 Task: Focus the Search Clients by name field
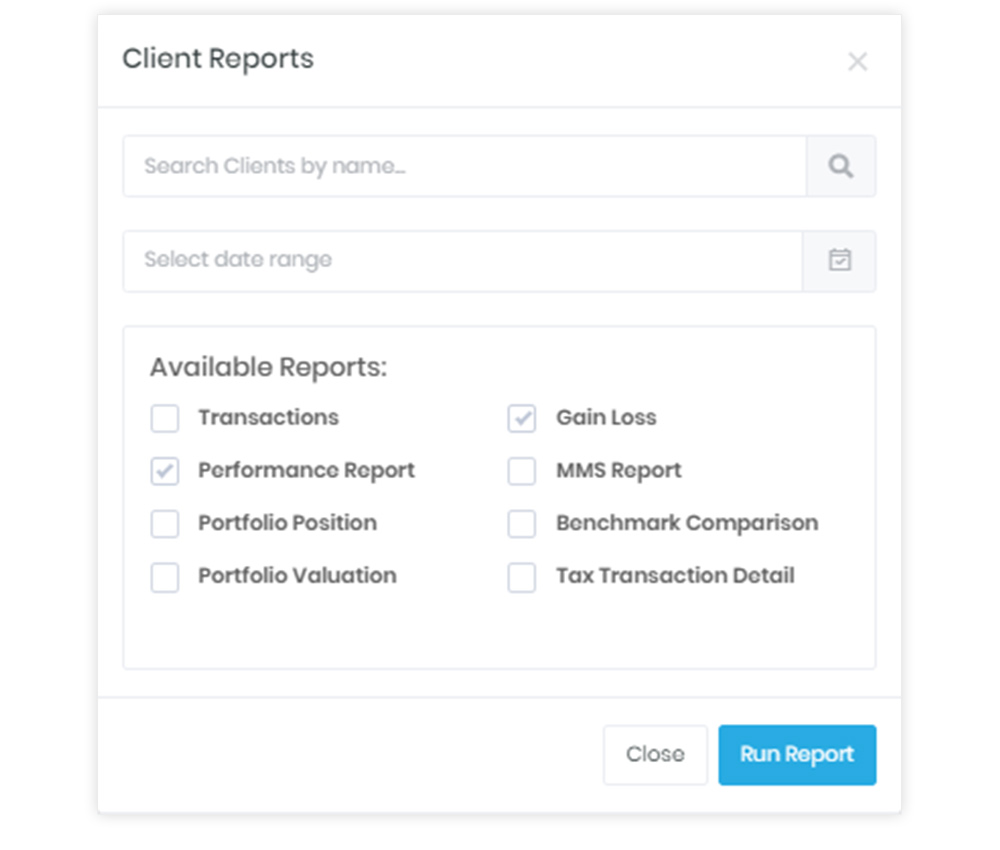pos(464,166)
